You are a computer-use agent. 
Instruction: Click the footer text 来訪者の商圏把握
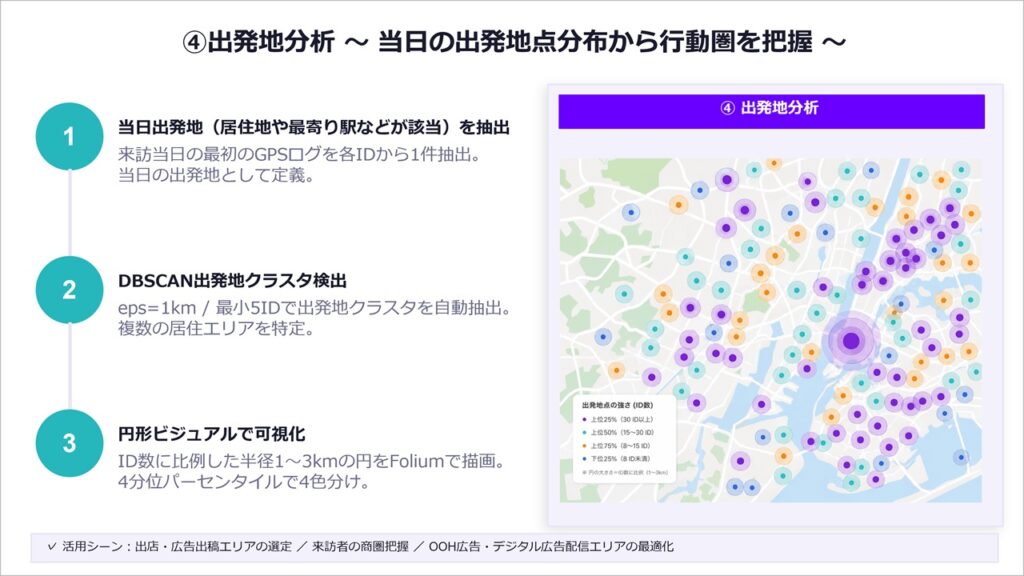tap(360, 547)
